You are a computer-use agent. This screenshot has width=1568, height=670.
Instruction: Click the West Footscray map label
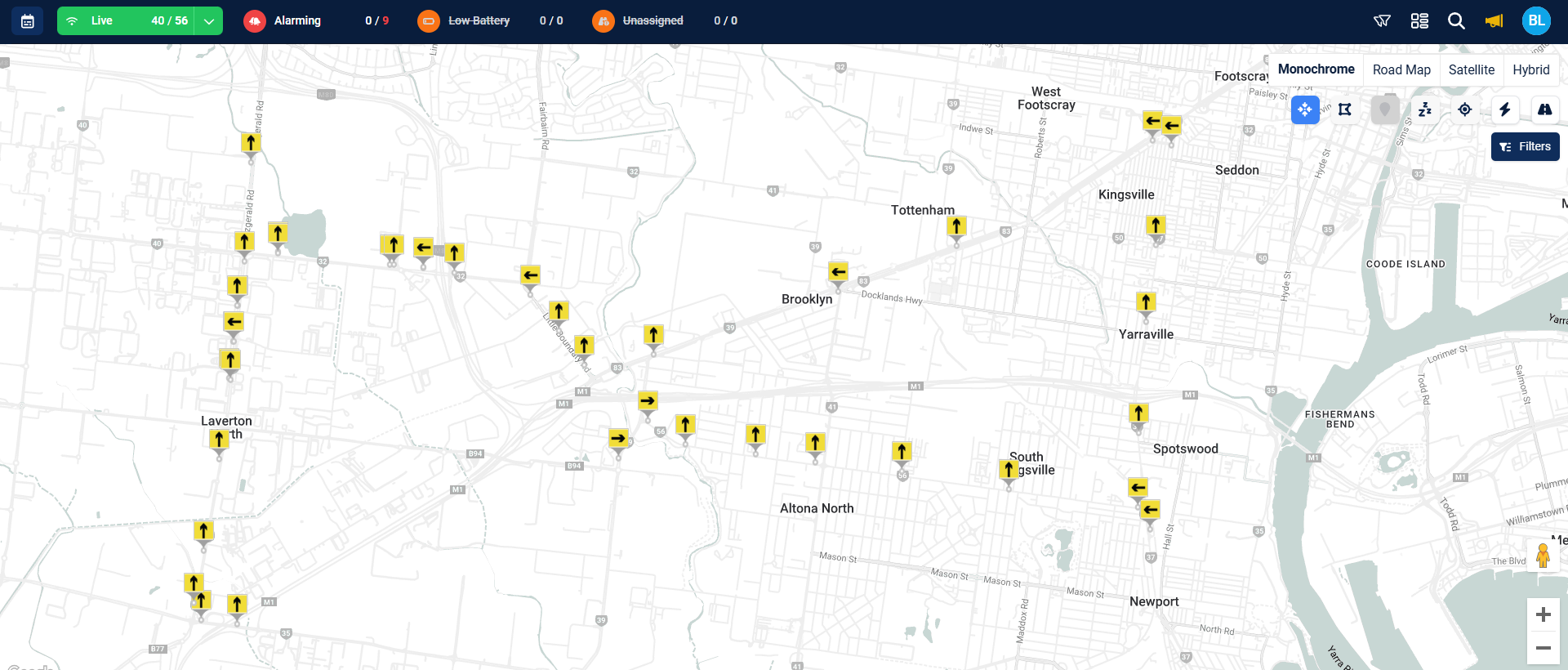coord(1046,98)
